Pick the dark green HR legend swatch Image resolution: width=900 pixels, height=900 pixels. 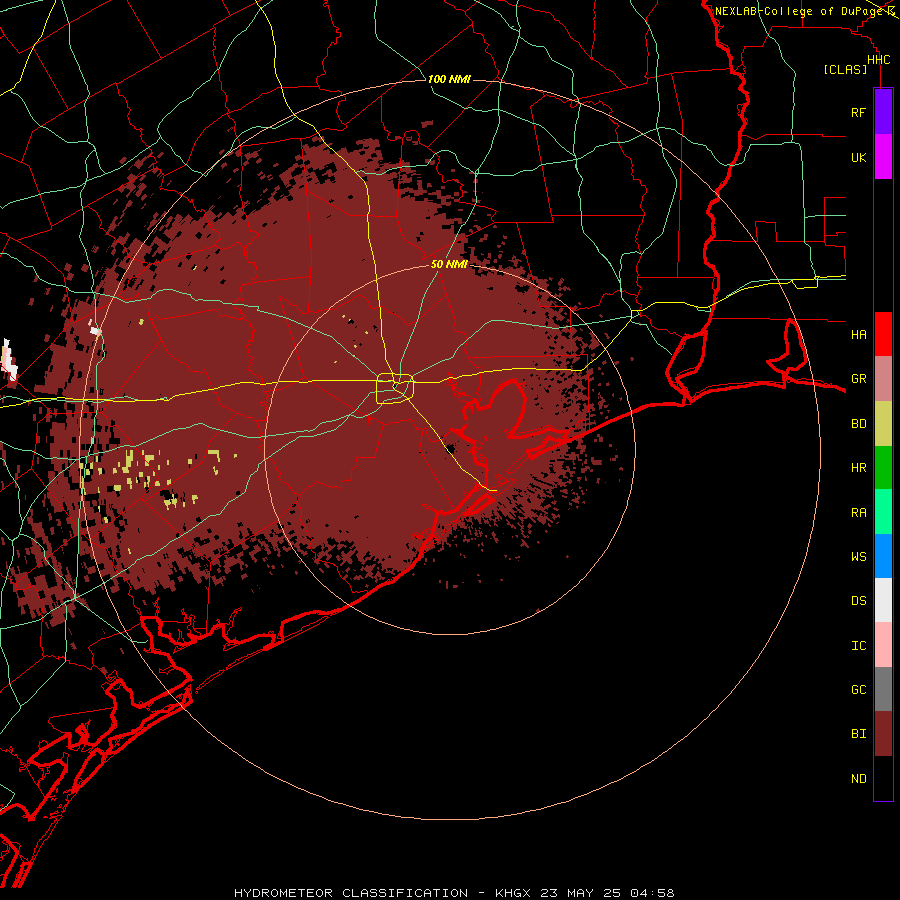[883, 468]
